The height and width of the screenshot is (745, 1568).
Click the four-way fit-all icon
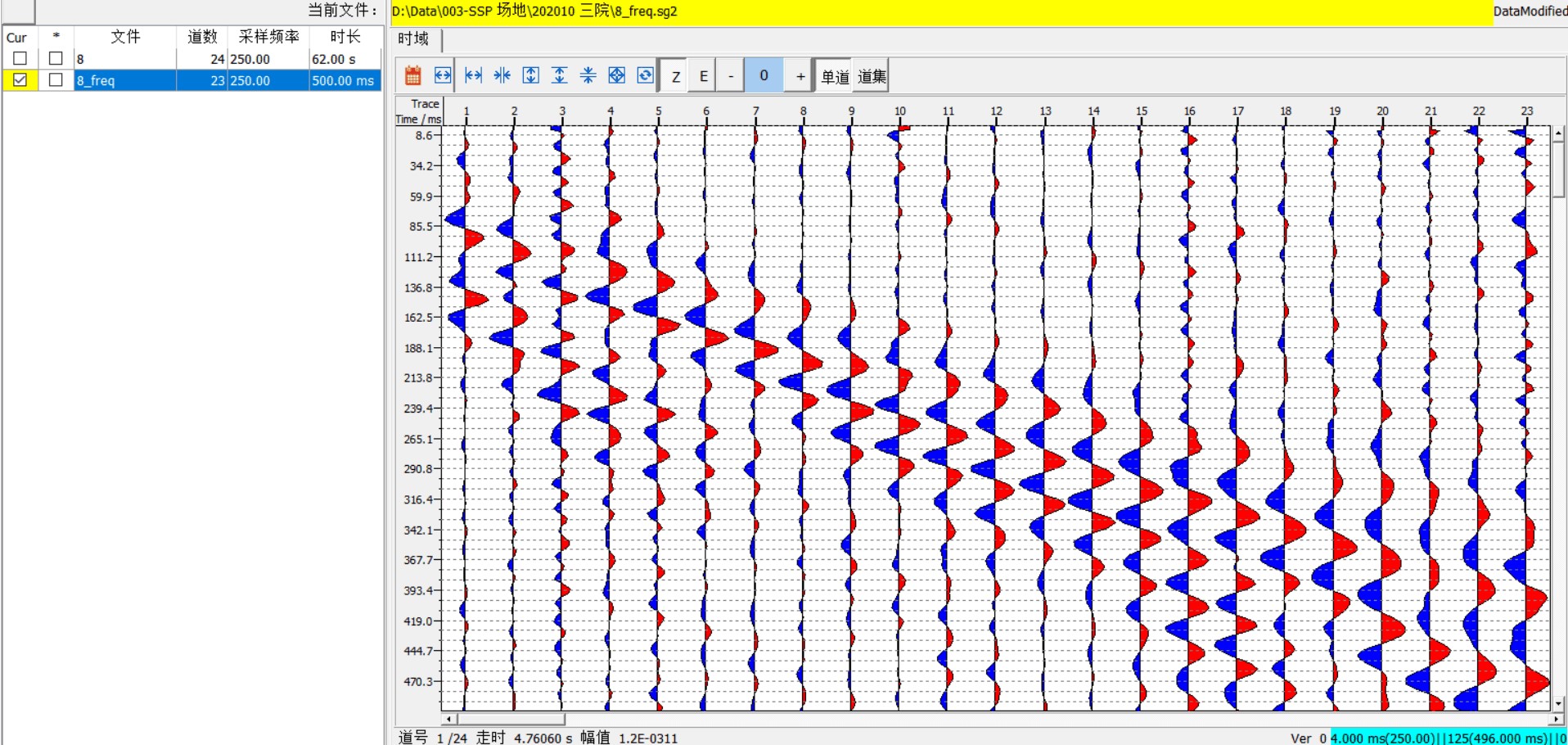pos(617,76)
